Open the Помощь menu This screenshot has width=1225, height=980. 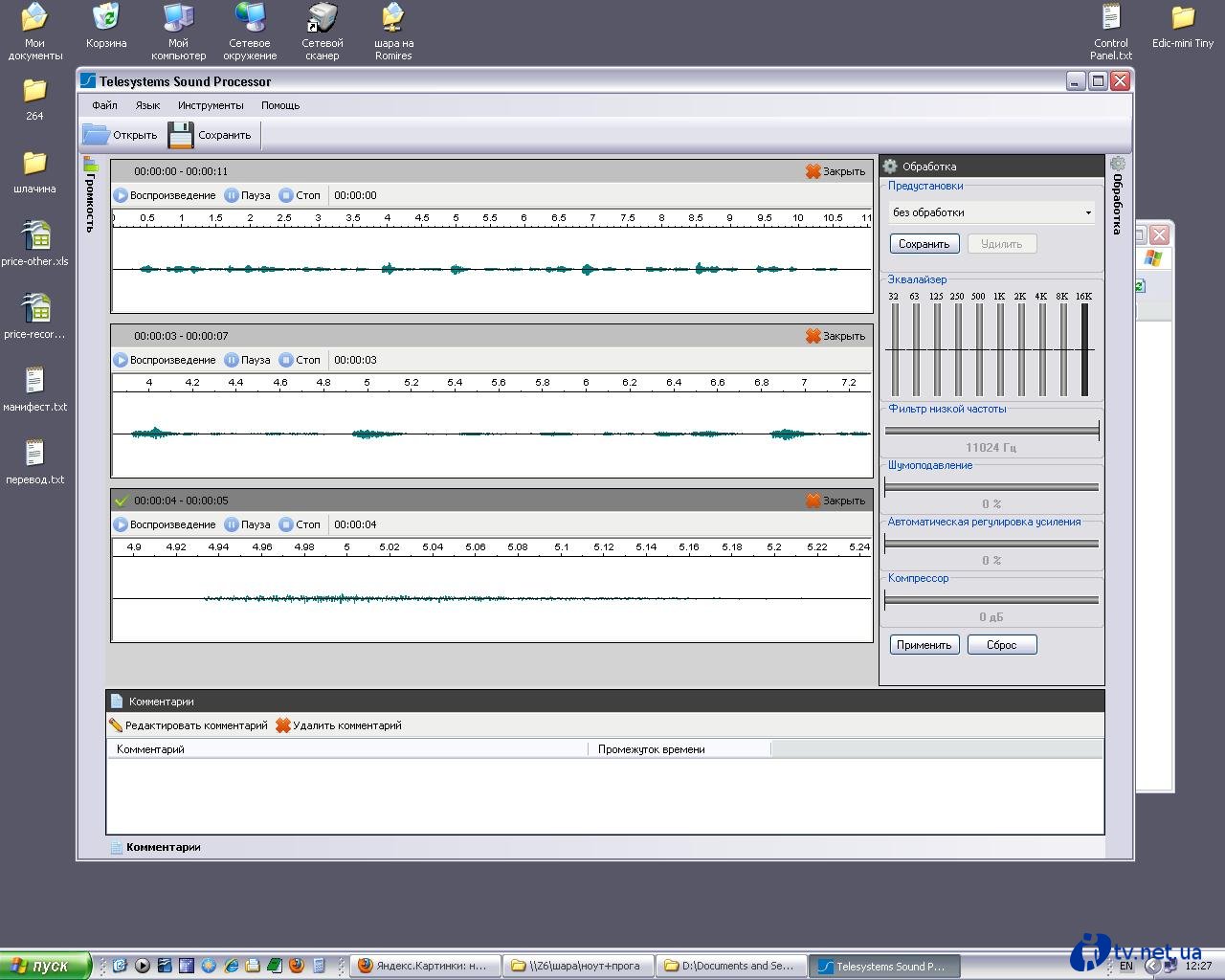point(280,105)
